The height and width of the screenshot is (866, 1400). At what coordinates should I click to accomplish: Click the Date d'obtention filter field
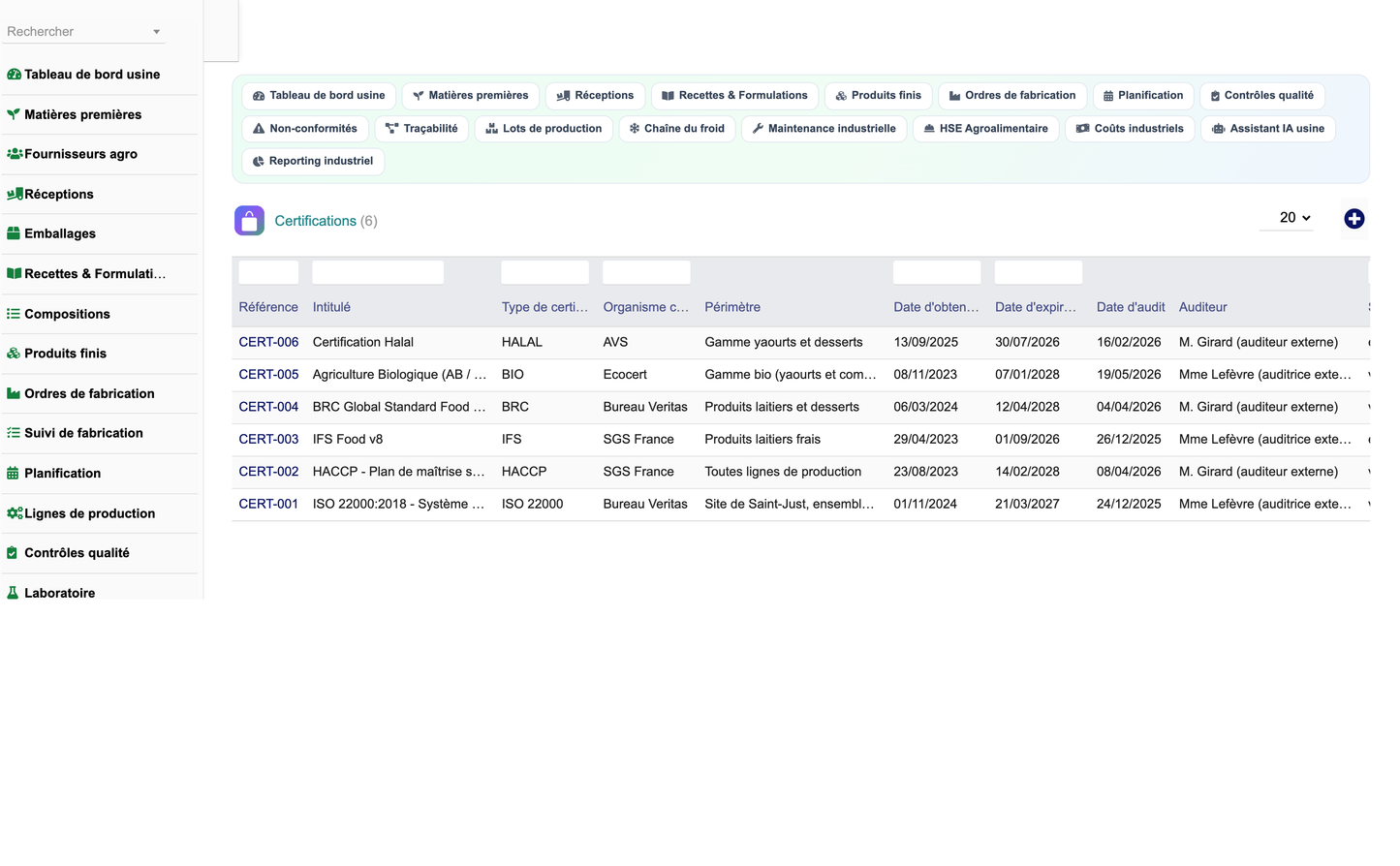(x=937, y=272)
